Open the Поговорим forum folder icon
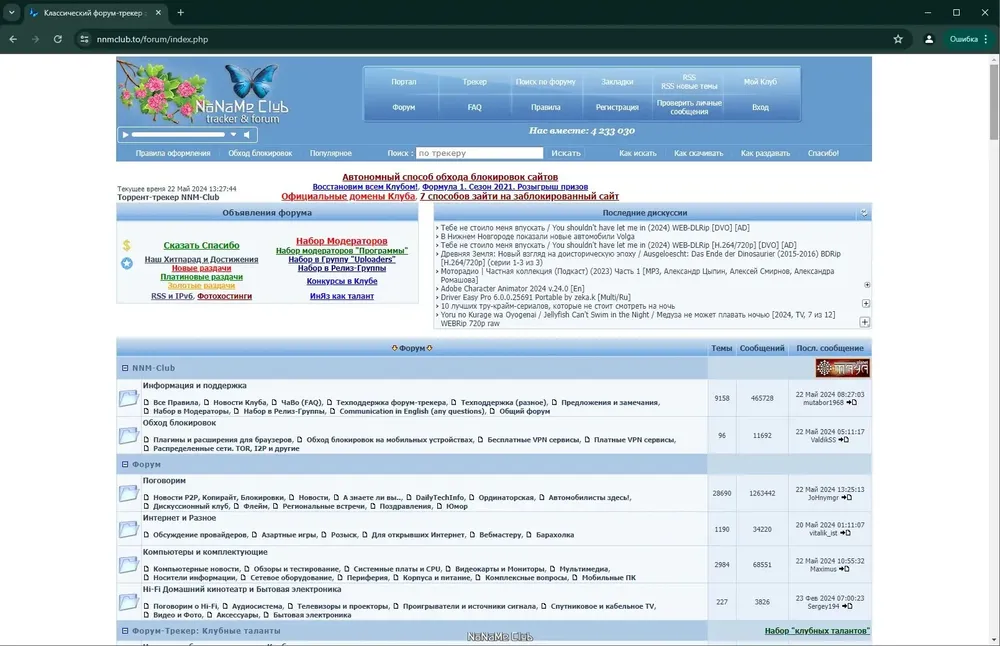The height and width of the screenshot is (646, 1000). click(x=128, y=493)
